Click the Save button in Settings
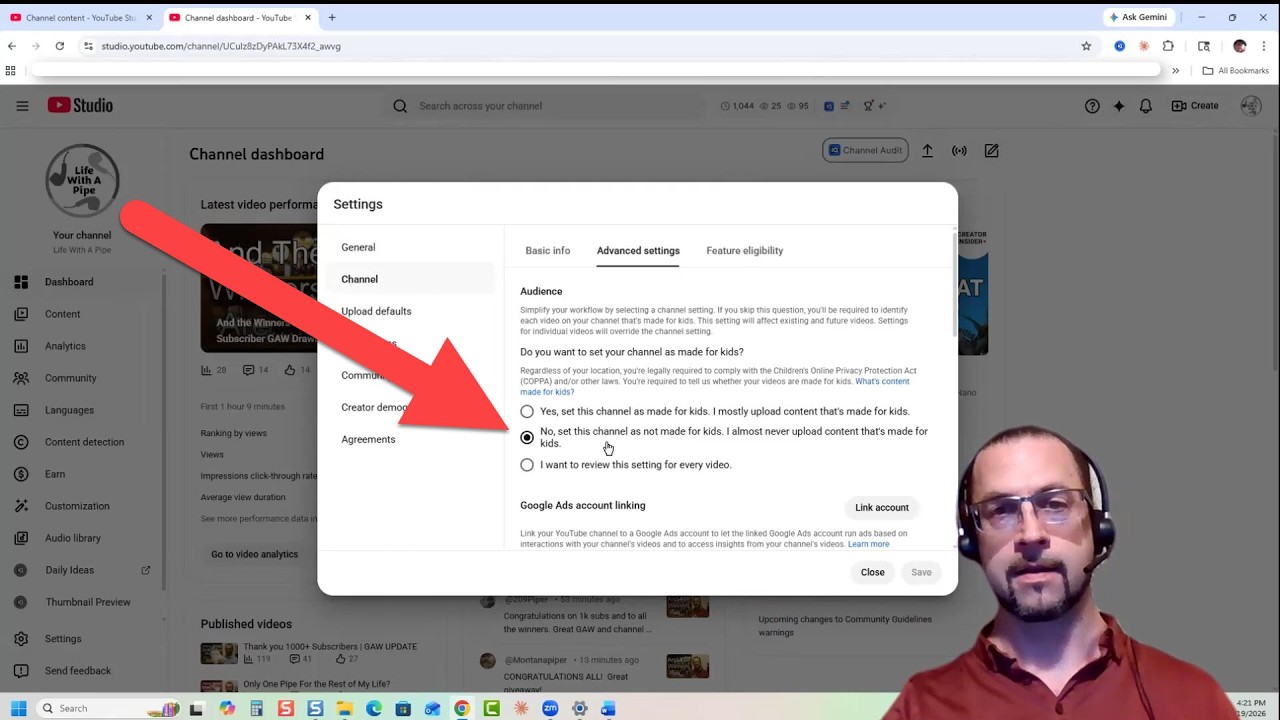Image resolution: width=1280 pixels, height=720 pixels. [921, 573]
